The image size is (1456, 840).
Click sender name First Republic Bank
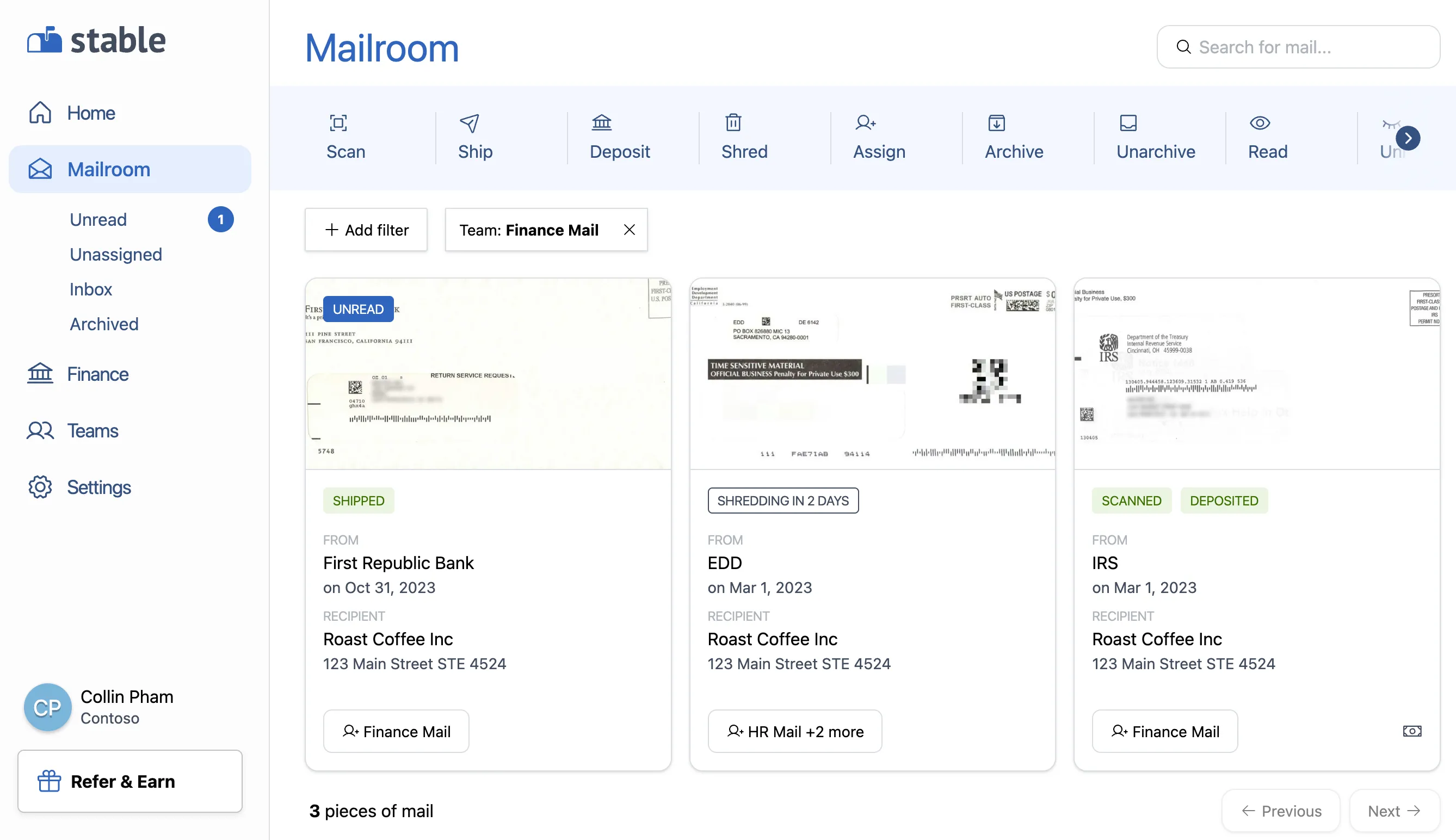398,563
